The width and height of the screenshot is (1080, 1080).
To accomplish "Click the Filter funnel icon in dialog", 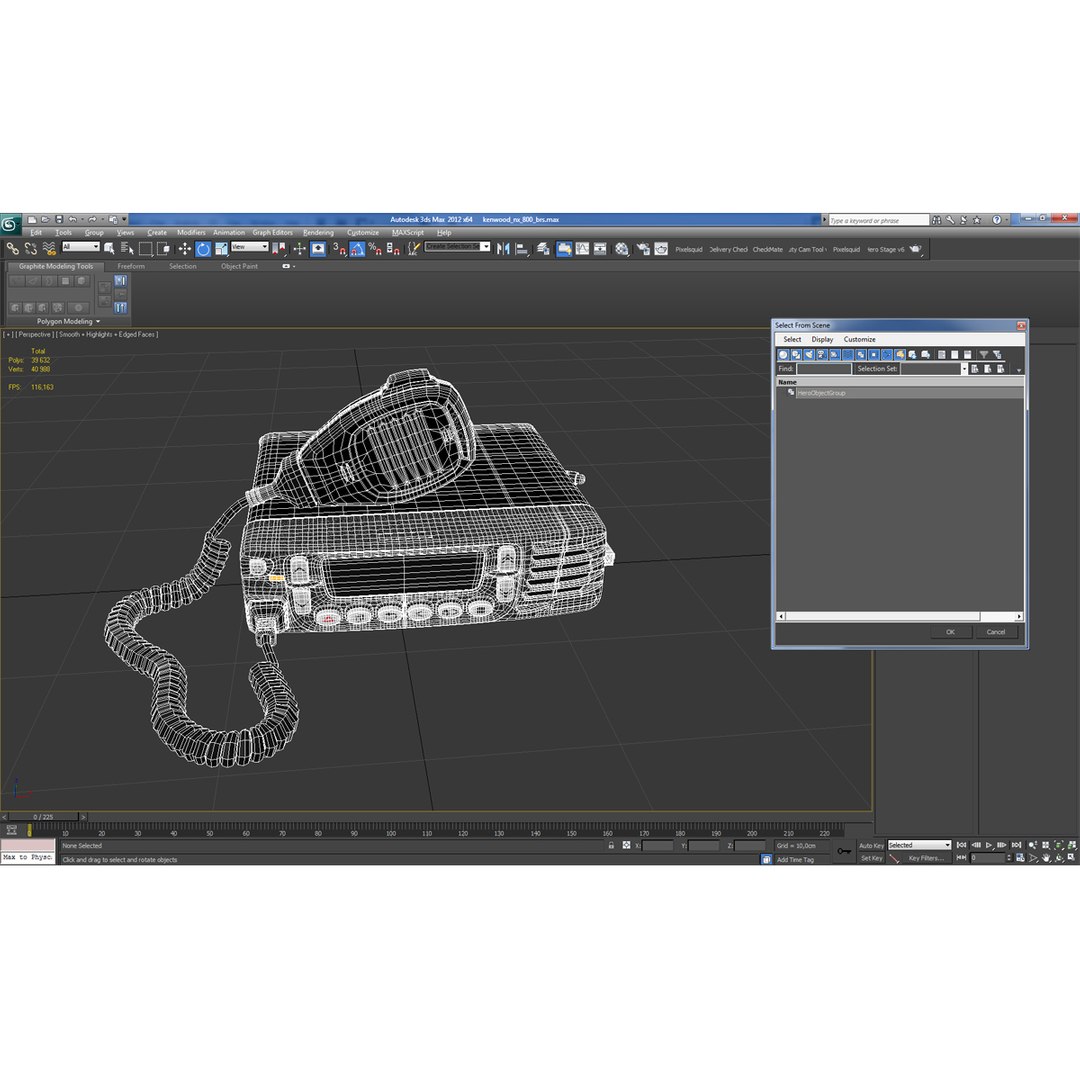I will click(984, 355).
